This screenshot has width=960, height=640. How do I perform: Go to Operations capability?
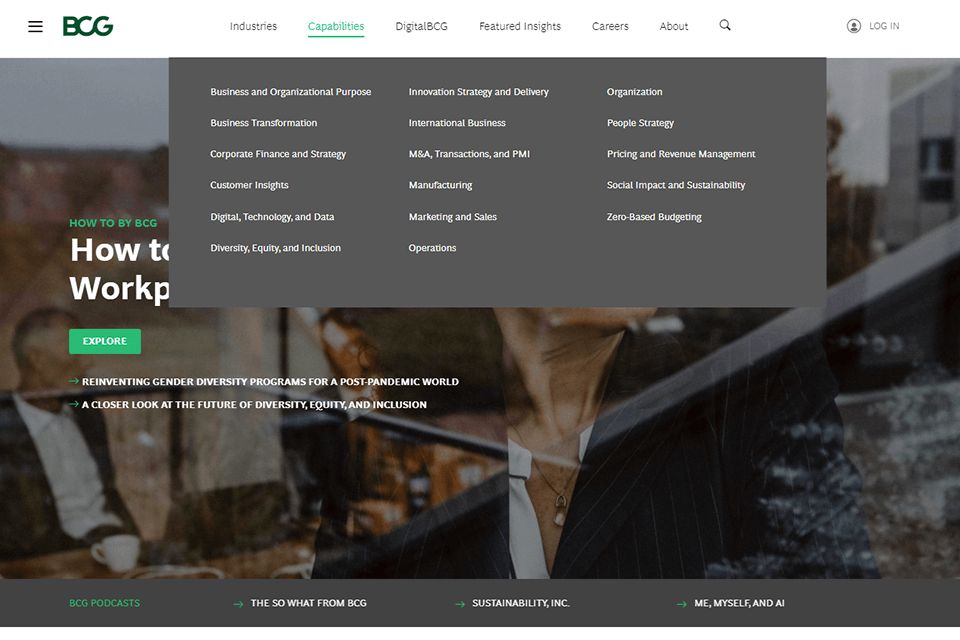pos(432,248)
